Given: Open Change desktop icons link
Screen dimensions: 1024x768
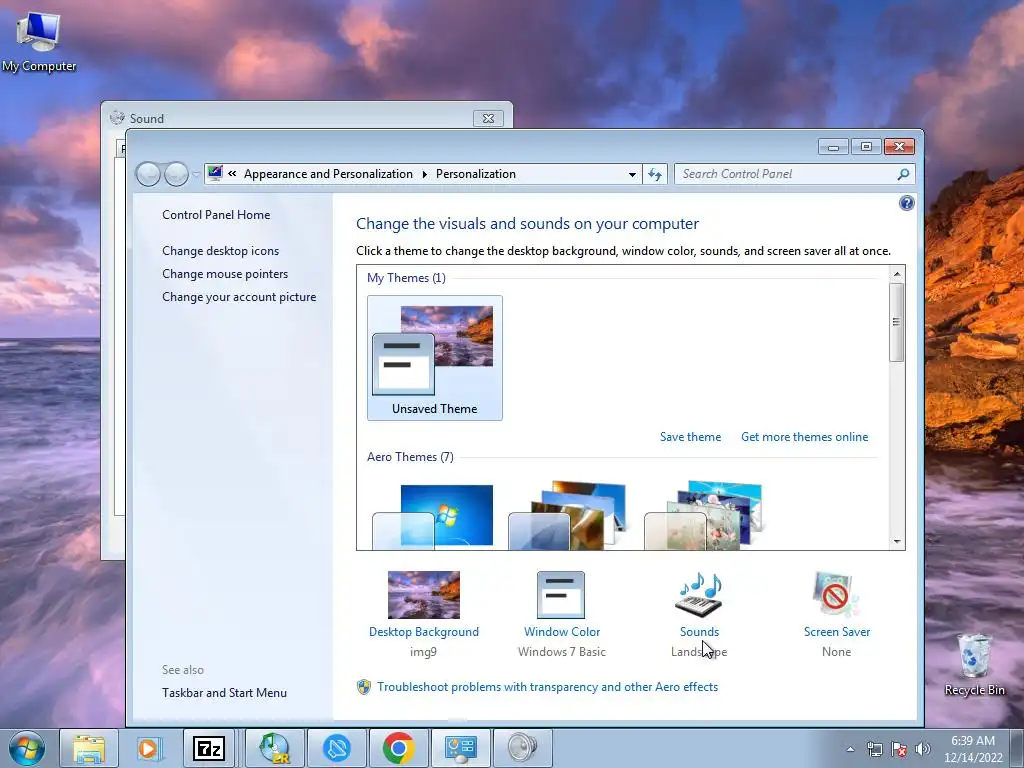Looking at the screenshot, I should tap(220, 251).
